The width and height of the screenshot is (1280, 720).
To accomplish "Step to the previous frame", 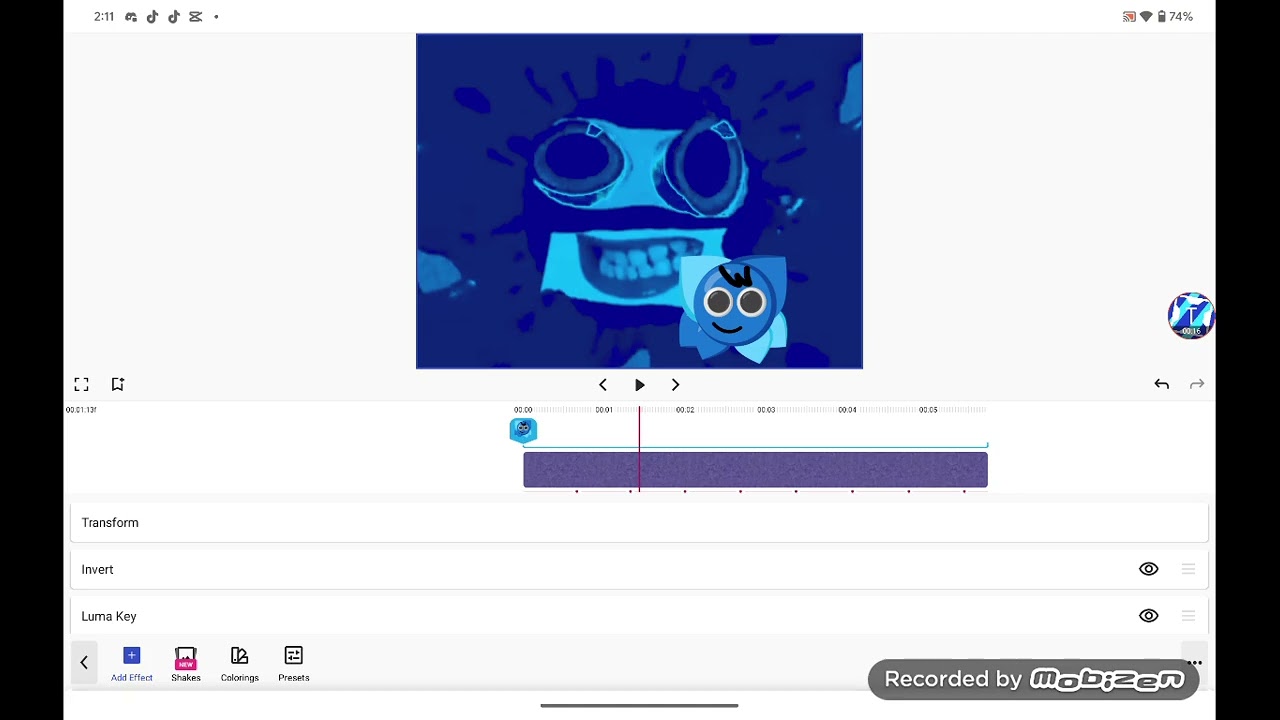I will (x=602, y=385).
